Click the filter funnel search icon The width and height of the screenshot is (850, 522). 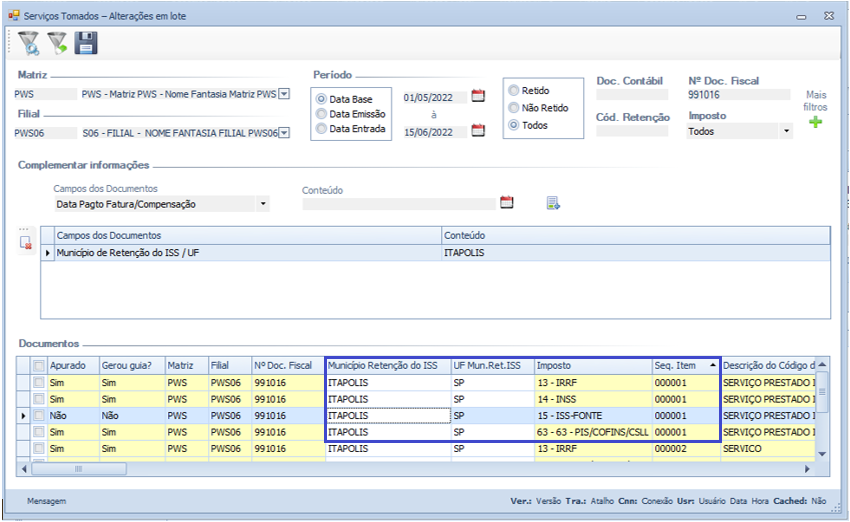(x=29, y=43)
